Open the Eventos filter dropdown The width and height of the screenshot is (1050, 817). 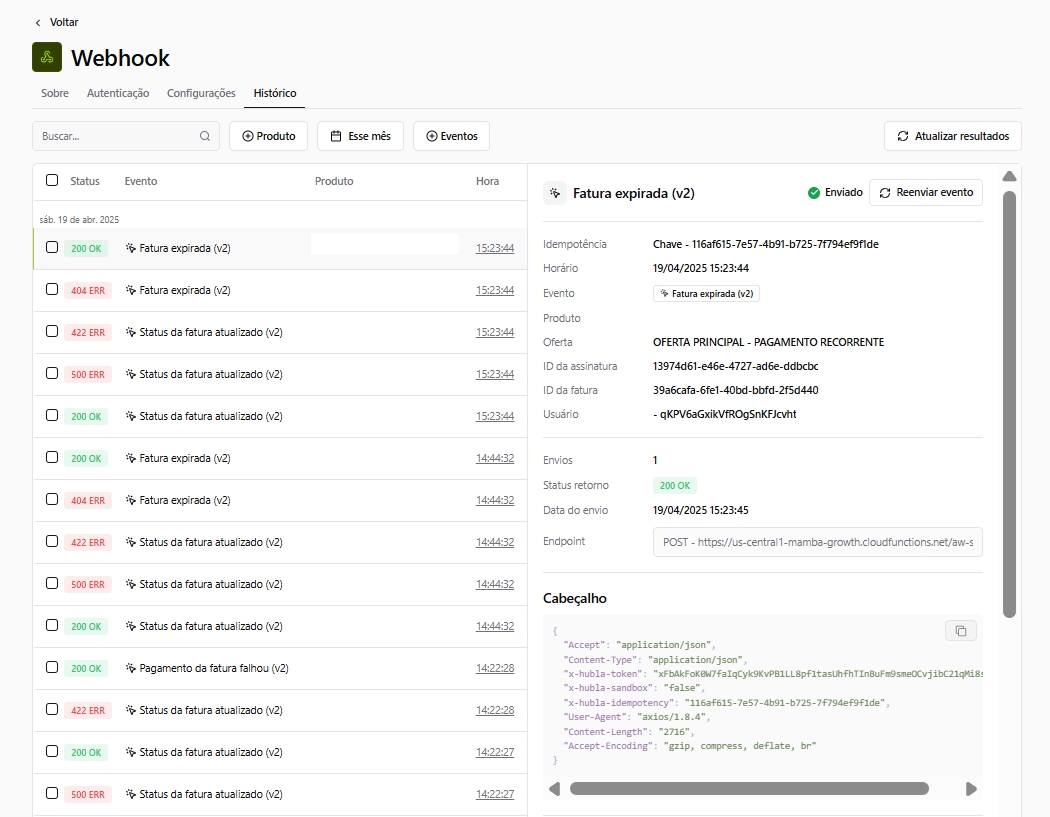pyautogui.click(x=451, y=136)
